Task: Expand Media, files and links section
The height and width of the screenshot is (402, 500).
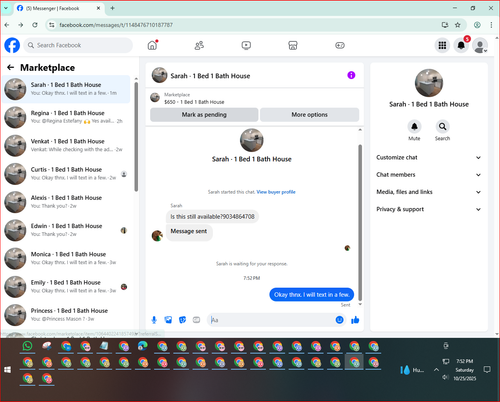Action: [x=429, y=192]
